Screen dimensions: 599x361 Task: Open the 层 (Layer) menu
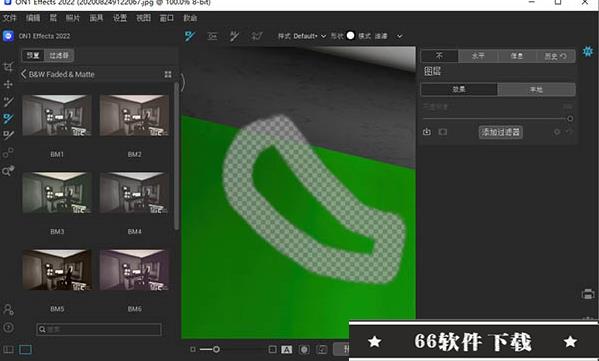click(x=53, y=18)
